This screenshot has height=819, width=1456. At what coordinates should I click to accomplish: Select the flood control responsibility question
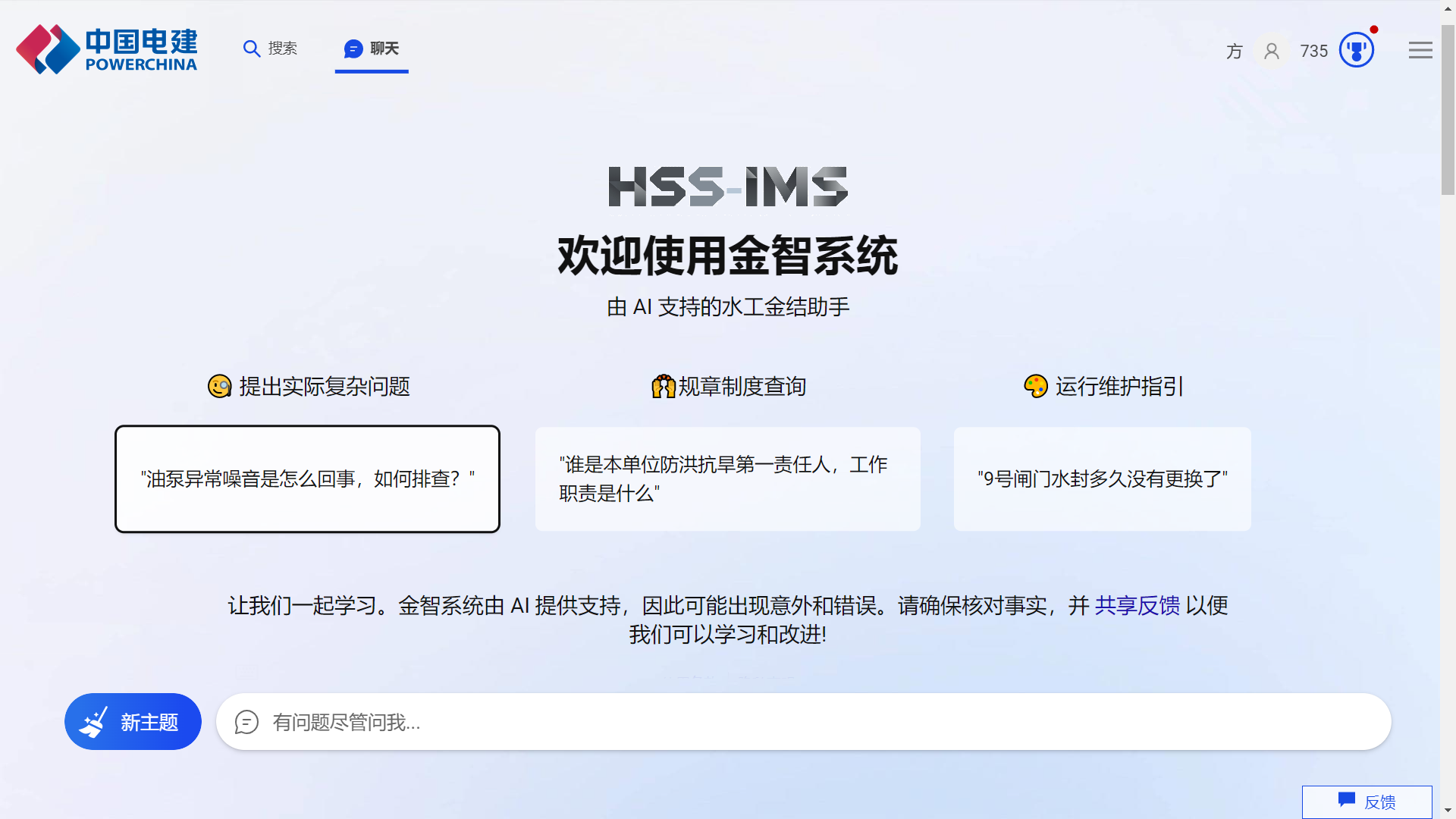coord(727,479)
